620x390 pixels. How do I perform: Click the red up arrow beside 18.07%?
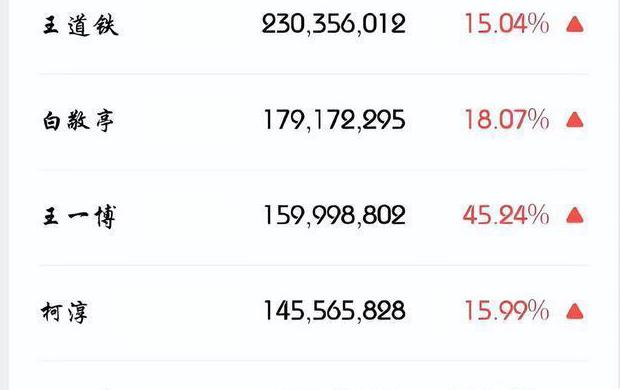575,120
